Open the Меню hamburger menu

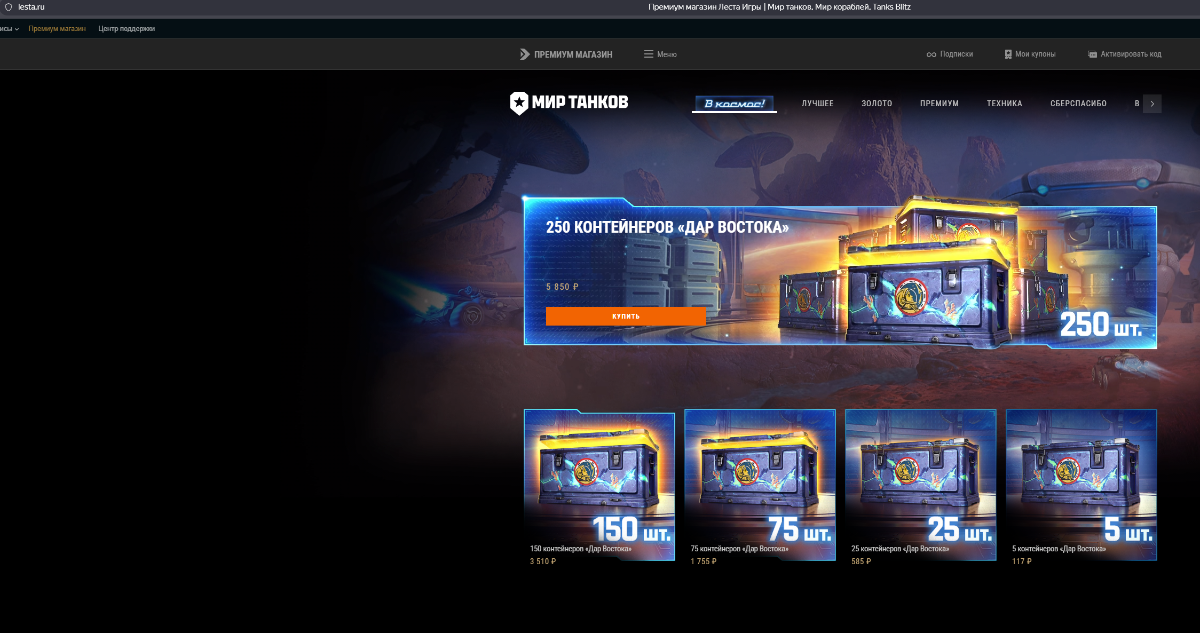pyautogui.click(x=660, y=54)
